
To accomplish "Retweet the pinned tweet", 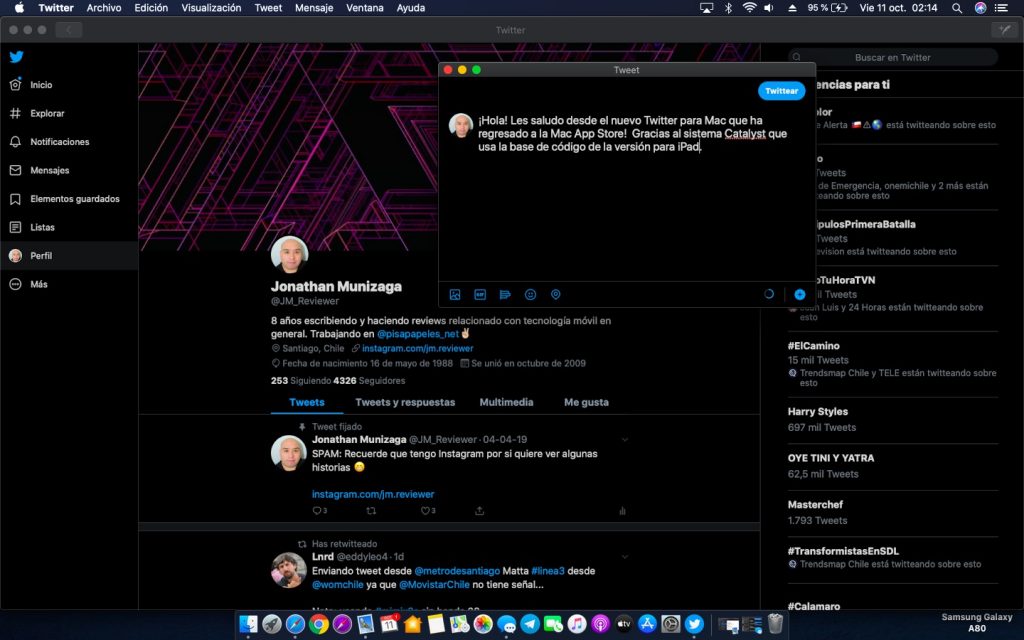I will point(372,511).
